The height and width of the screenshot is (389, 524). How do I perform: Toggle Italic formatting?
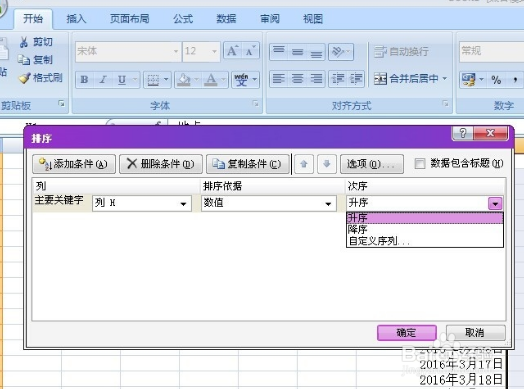coord(103,80)
